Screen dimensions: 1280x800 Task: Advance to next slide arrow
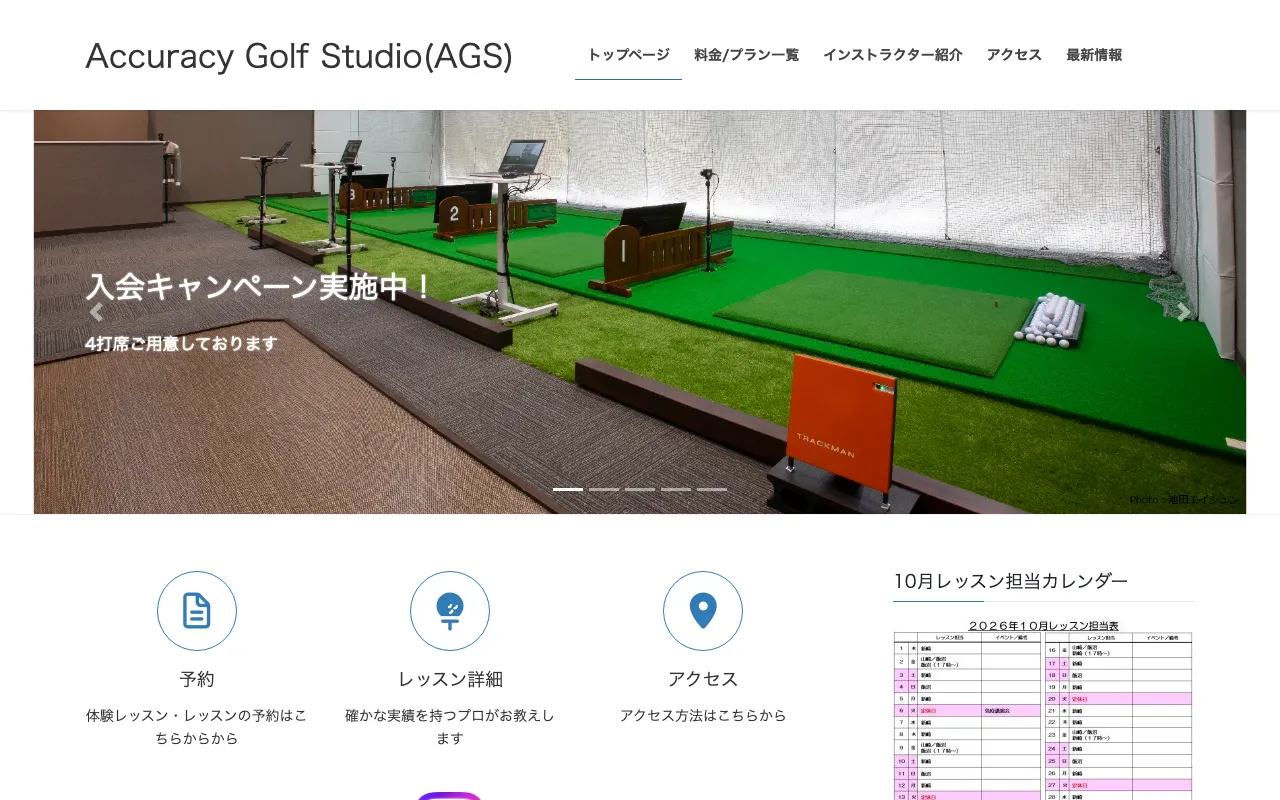(x=1184, y=312)
